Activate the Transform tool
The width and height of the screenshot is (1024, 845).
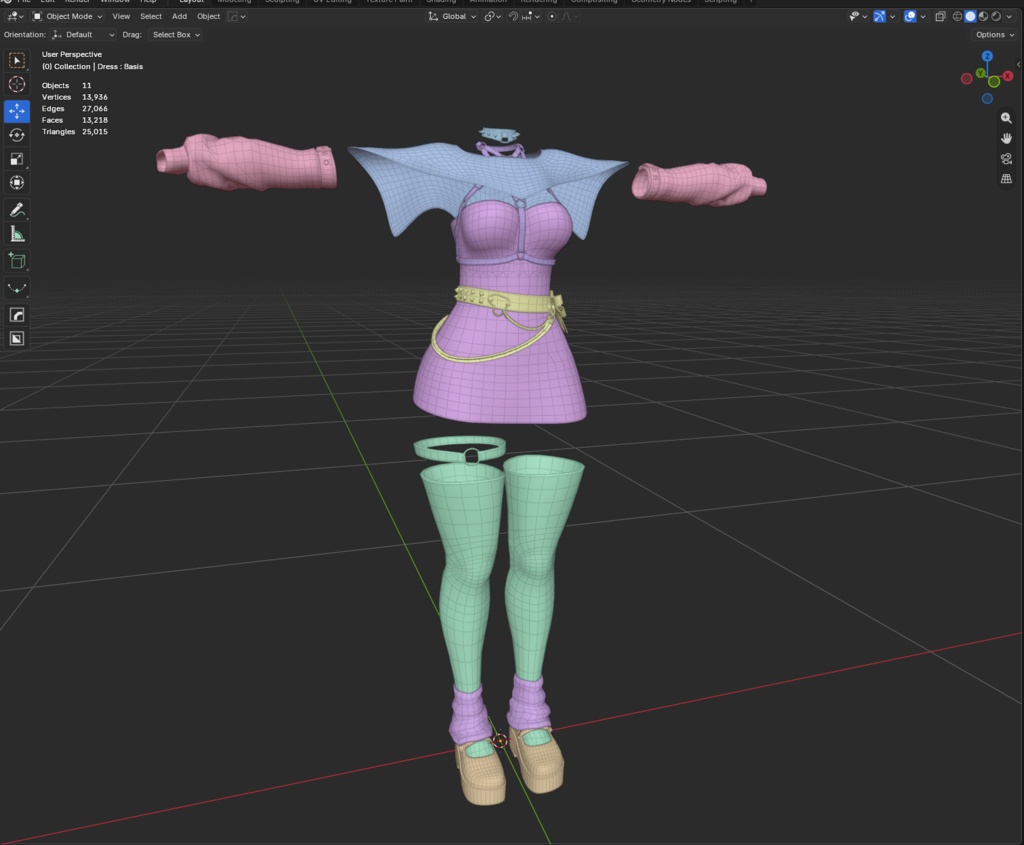point(17,183)
